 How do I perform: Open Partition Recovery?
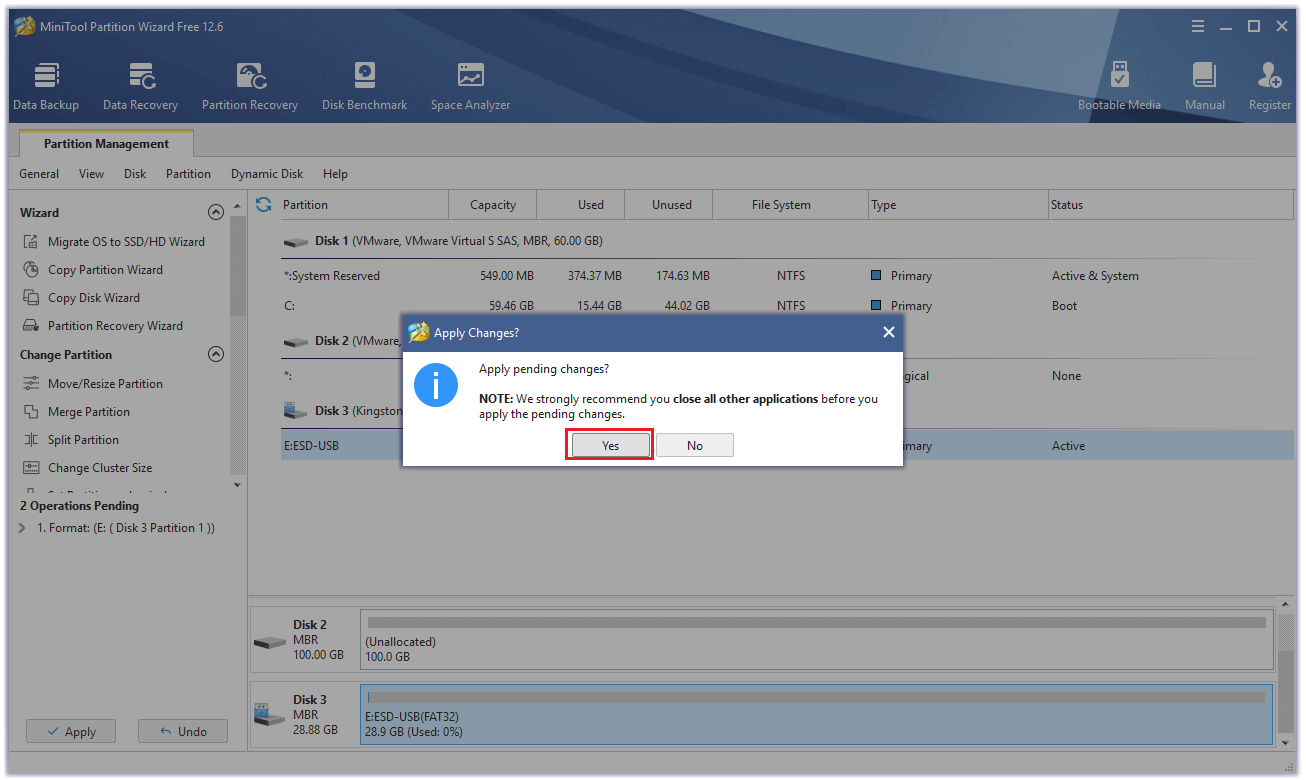tap(250, 86)
